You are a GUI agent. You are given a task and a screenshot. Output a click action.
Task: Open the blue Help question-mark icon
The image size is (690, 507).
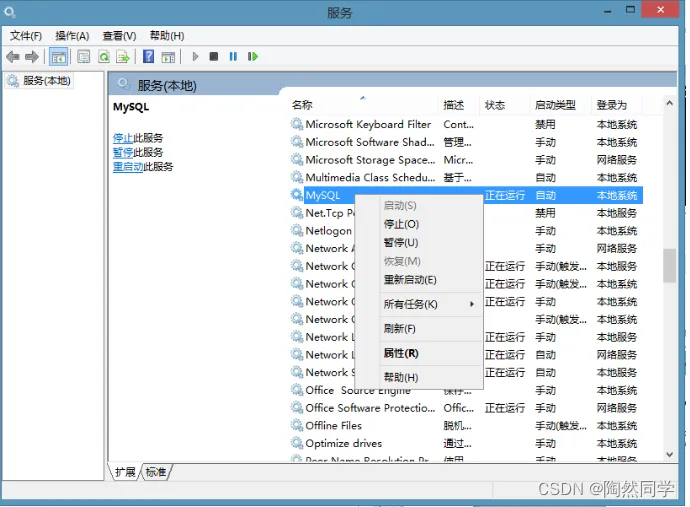tap(149, 56)
